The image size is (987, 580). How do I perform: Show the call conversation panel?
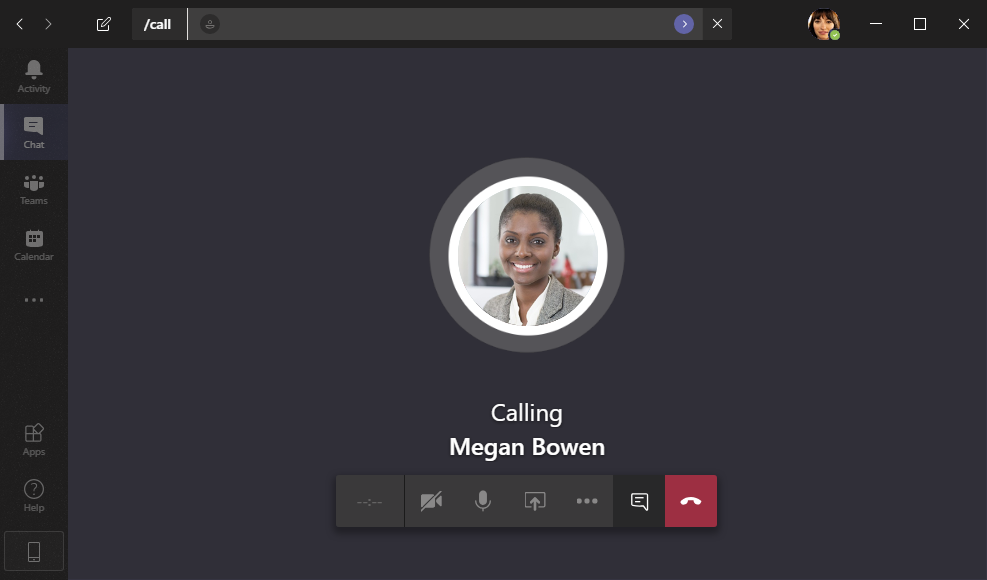639,501
